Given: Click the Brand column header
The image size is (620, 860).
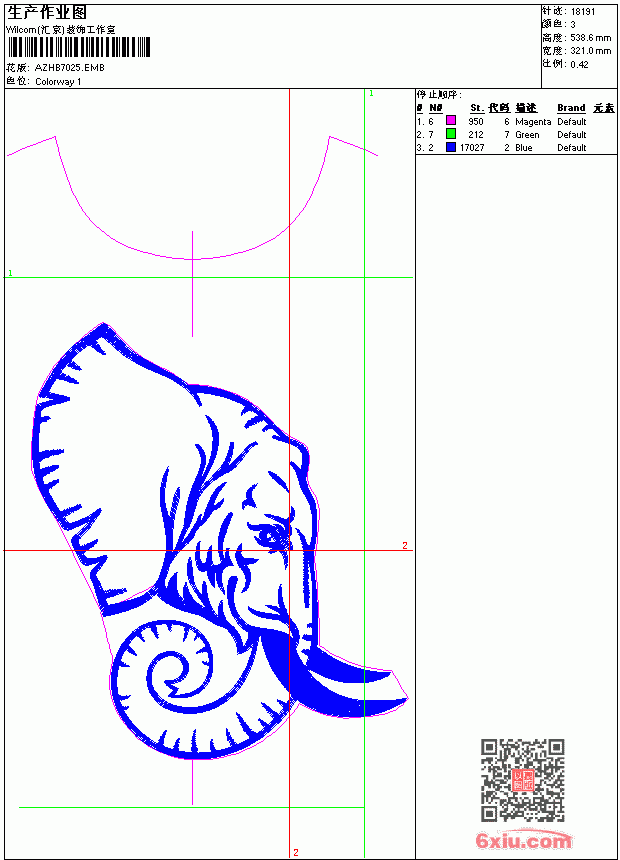Looking at the screenshot, I should (x=571, y=108).
